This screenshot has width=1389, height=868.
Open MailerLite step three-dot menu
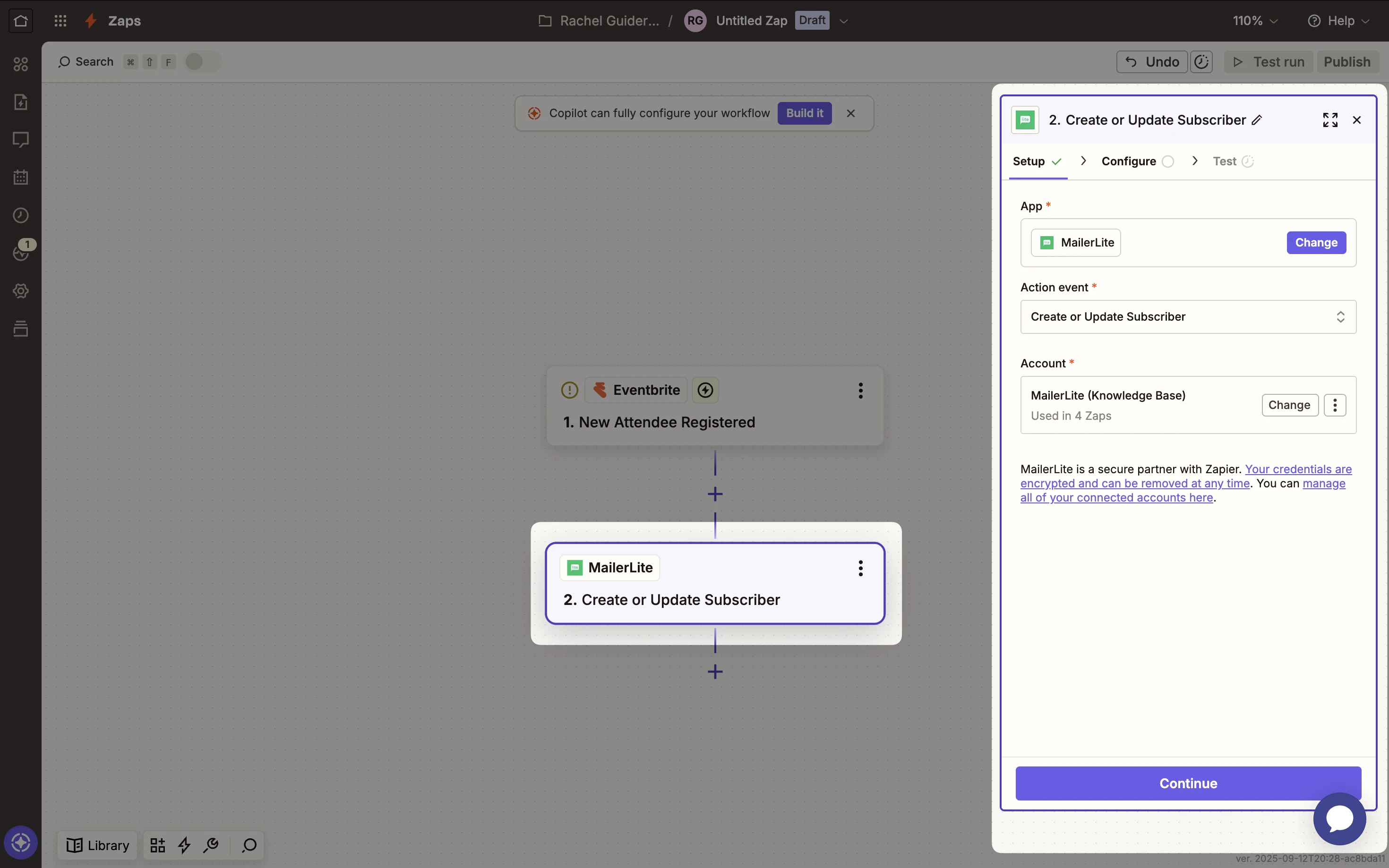click(x=860, y=568)
